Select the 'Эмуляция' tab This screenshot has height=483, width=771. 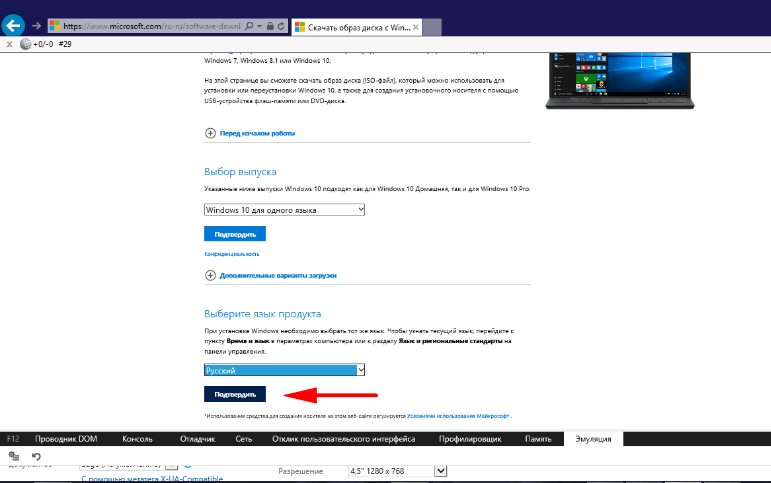click(x=593, y=439)
